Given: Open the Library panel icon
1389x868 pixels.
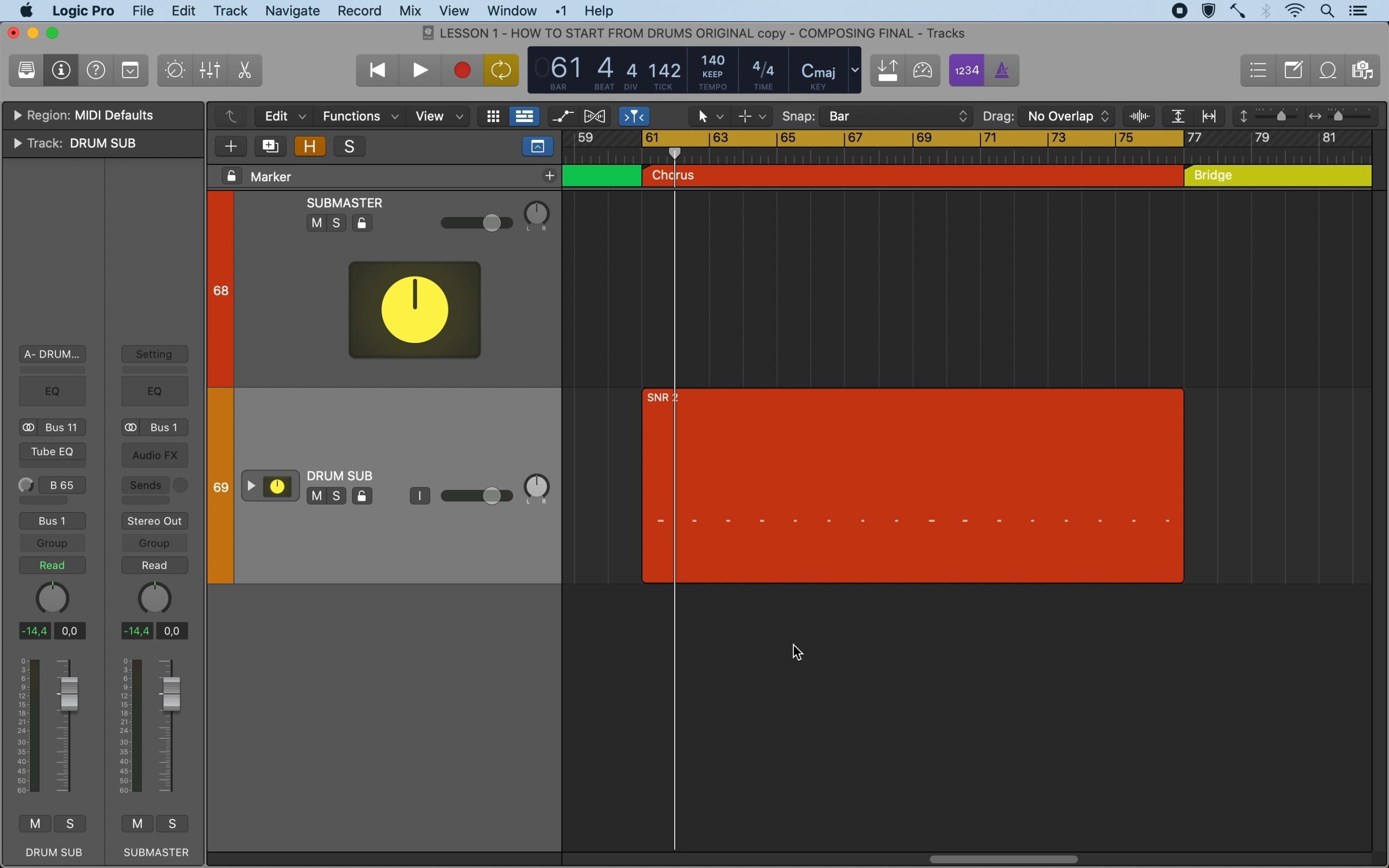Looking at the screenshot, I should [27, 70].
